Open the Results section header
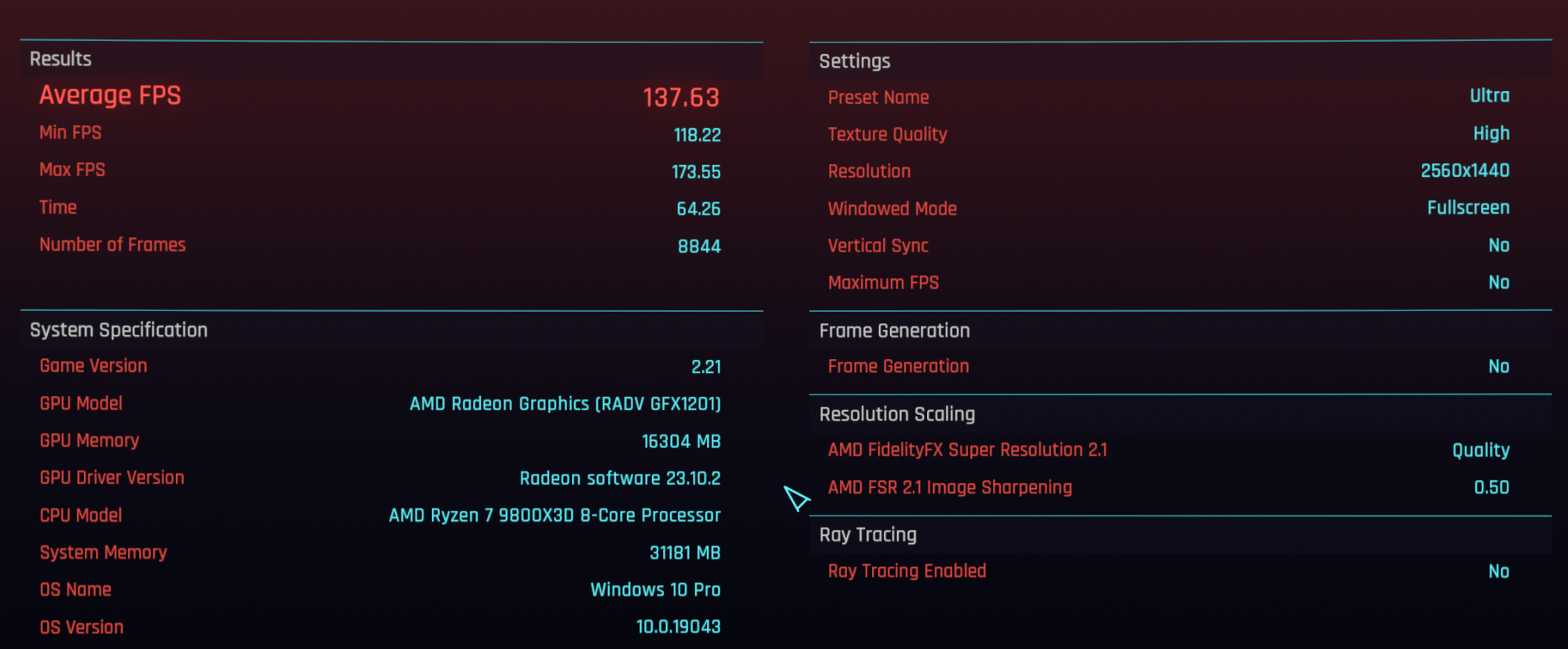 pyautogui.click(x=391, y=60)
